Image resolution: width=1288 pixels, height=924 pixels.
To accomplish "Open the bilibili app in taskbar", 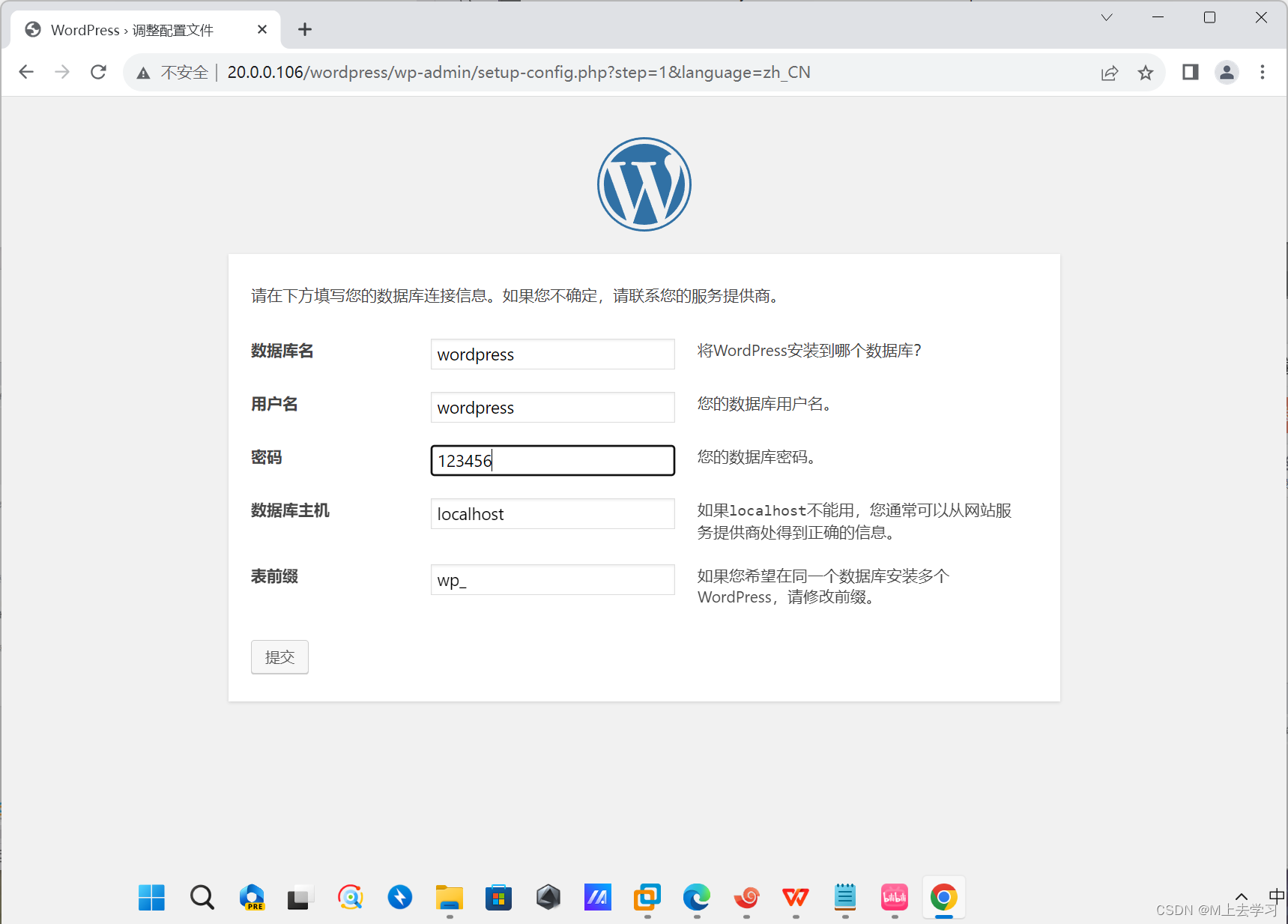I will [895, 897].
